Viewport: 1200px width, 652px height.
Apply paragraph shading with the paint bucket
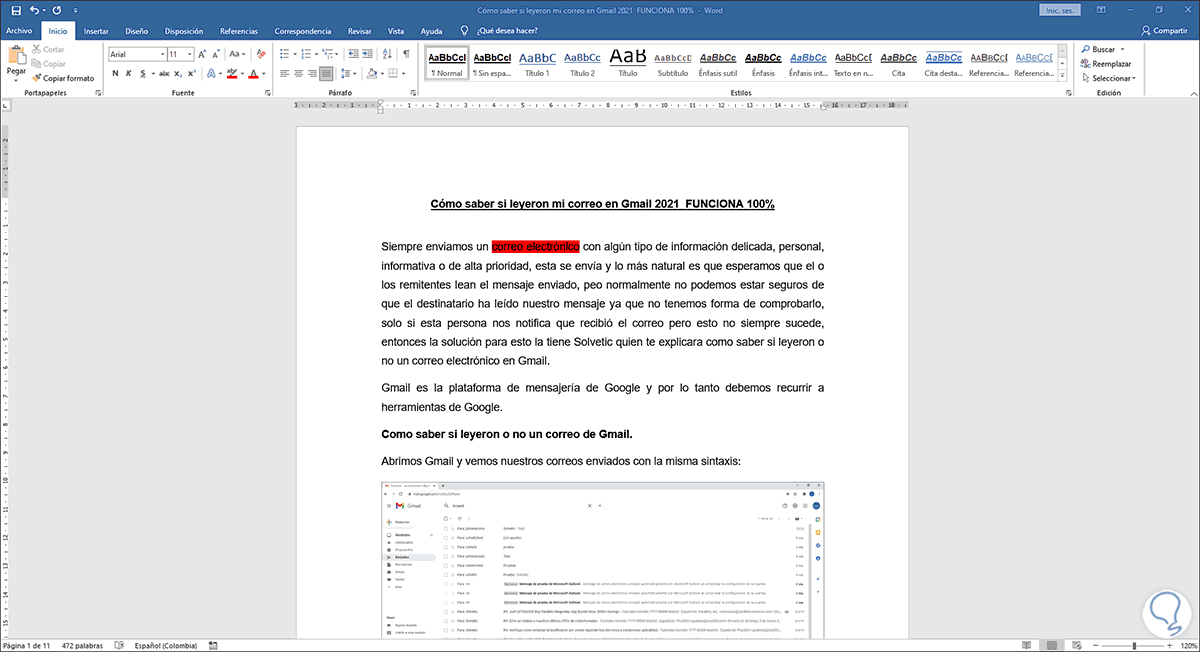[x=372, y=73]
